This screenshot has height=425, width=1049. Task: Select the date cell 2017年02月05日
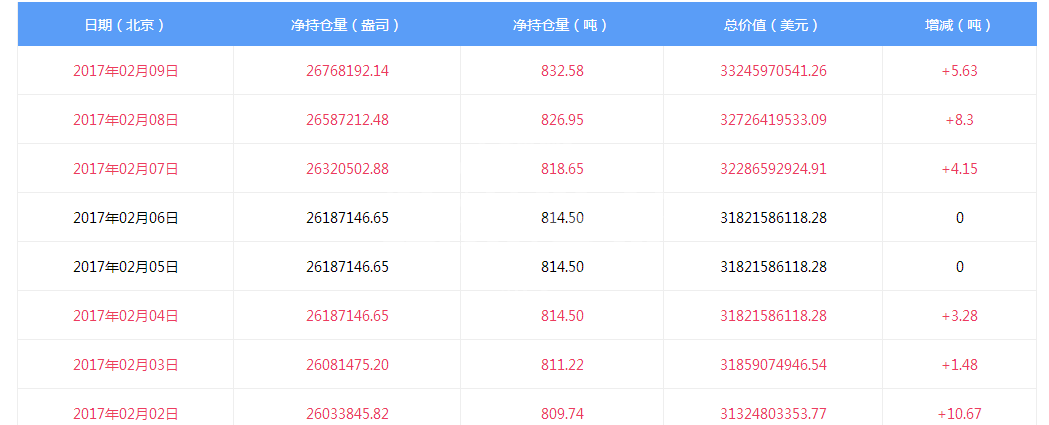pyautogui.click(x=125, y=266)
